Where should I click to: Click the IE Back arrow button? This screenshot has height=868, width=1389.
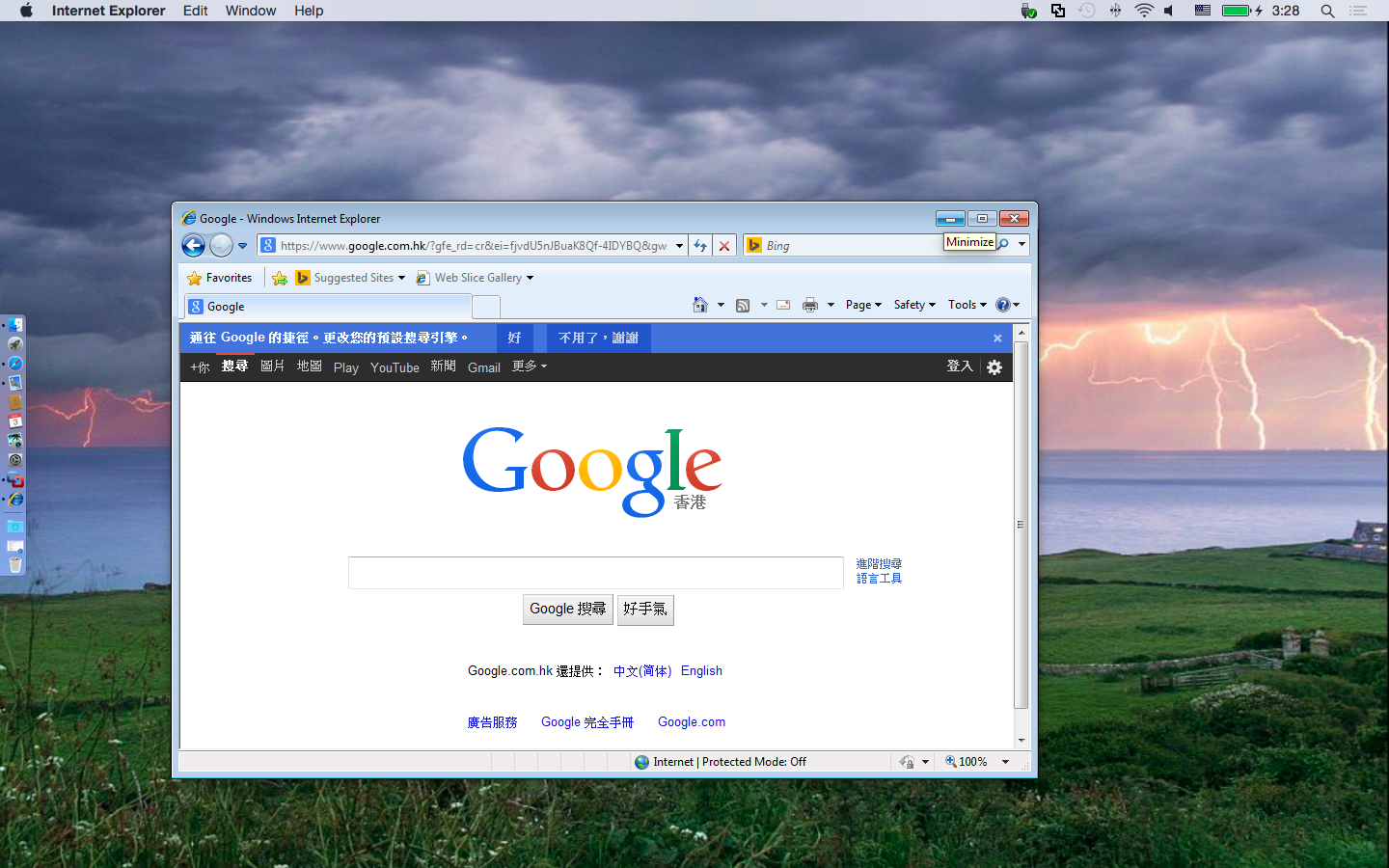click(193, 245)
